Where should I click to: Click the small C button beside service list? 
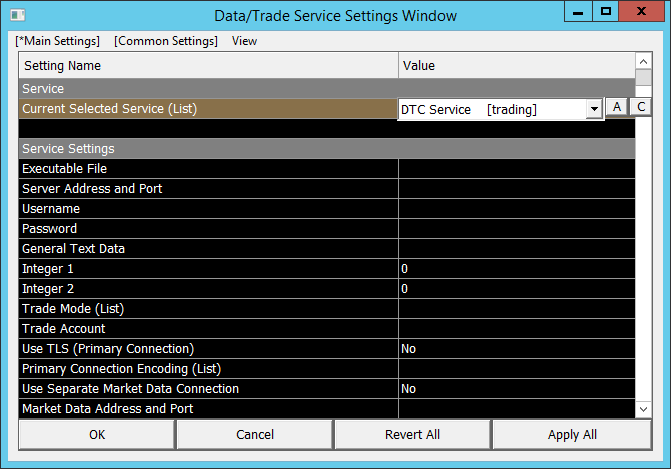point(641,108)
